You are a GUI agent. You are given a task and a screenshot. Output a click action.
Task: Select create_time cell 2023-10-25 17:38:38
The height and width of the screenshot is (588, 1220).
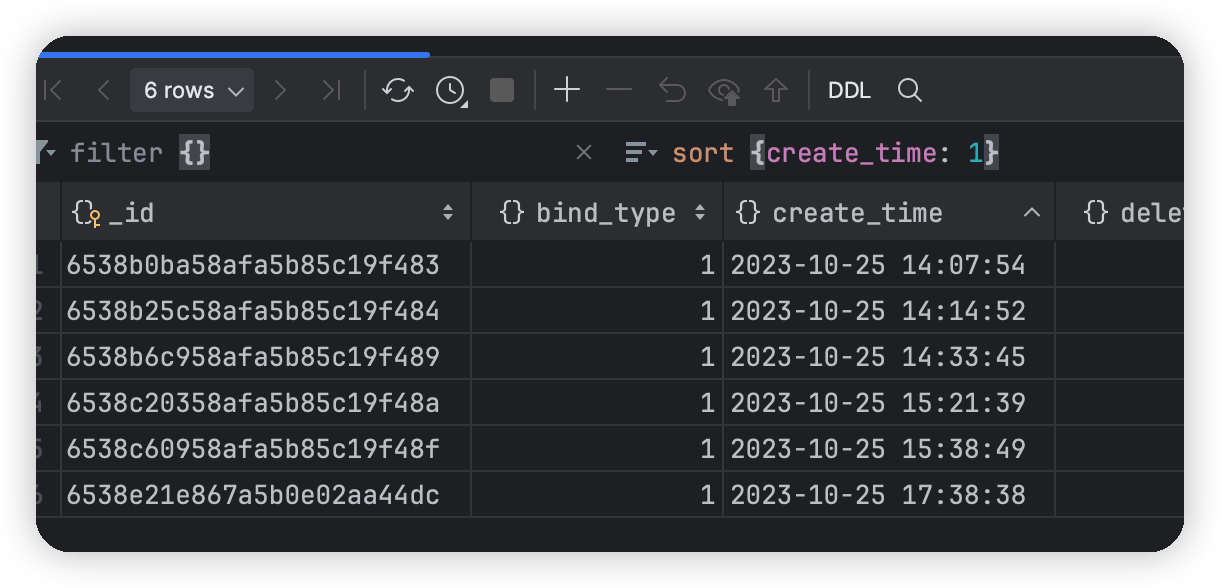(889, 495)
